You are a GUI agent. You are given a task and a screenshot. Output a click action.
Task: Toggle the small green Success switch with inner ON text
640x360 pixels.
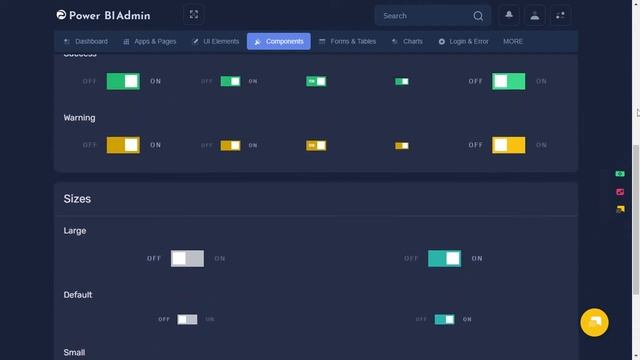(x=316, y=81)
